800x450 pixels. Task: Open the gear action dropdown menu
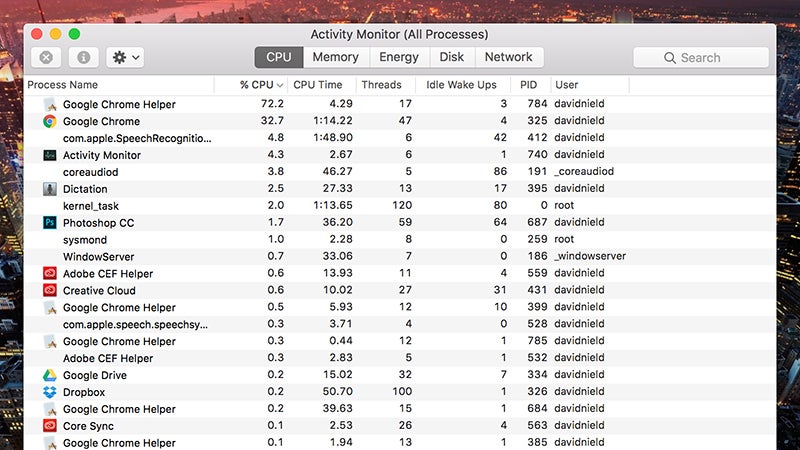point(125,58)
